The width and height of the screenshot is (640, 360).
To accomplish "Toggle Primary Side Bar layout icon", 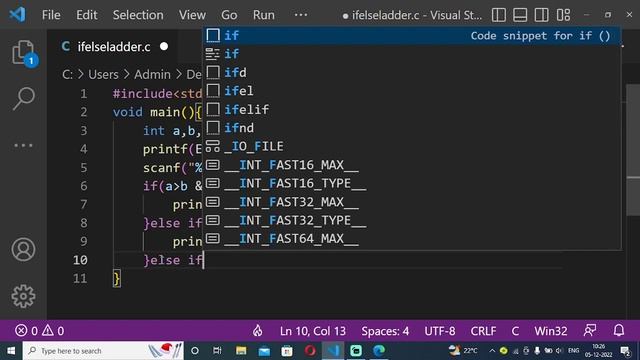I will coord(498,15).
